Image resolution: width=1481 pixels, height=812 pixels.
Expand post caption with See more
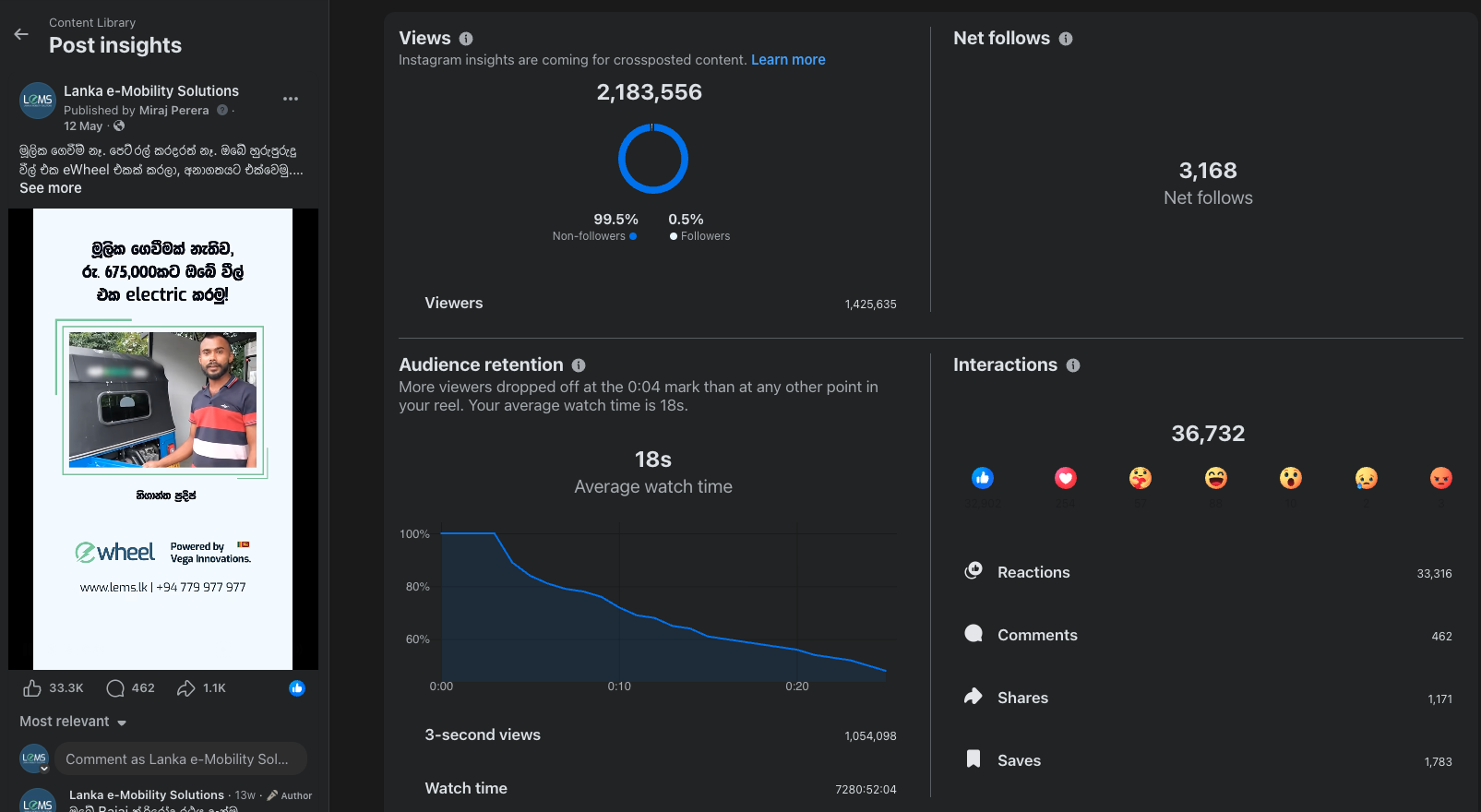(x=51, y=188)
